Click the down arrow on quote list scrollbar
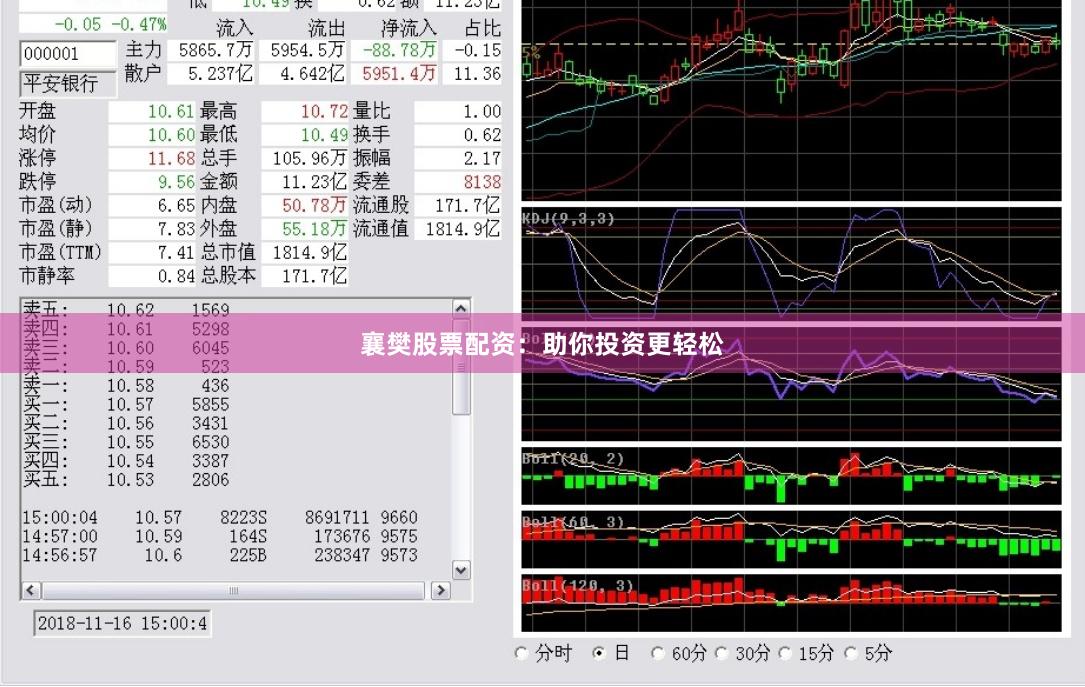Viewport: 1085px width, 687px height. [x=460, y=570]
